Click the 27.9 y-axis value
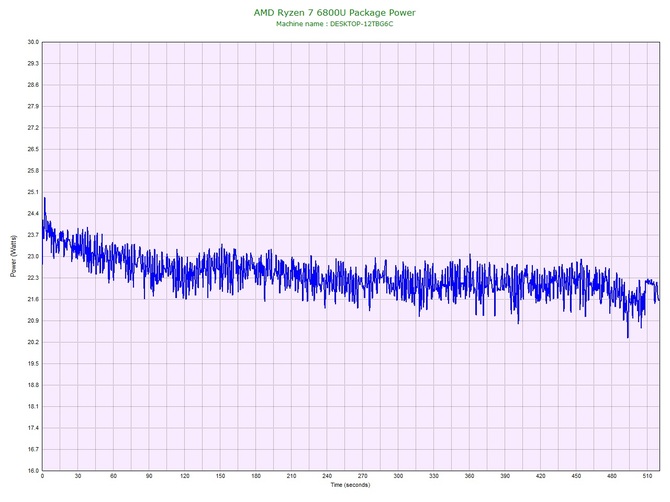This screenshot has width=670, height=502. pyautogui.click(x=33, y=106)
